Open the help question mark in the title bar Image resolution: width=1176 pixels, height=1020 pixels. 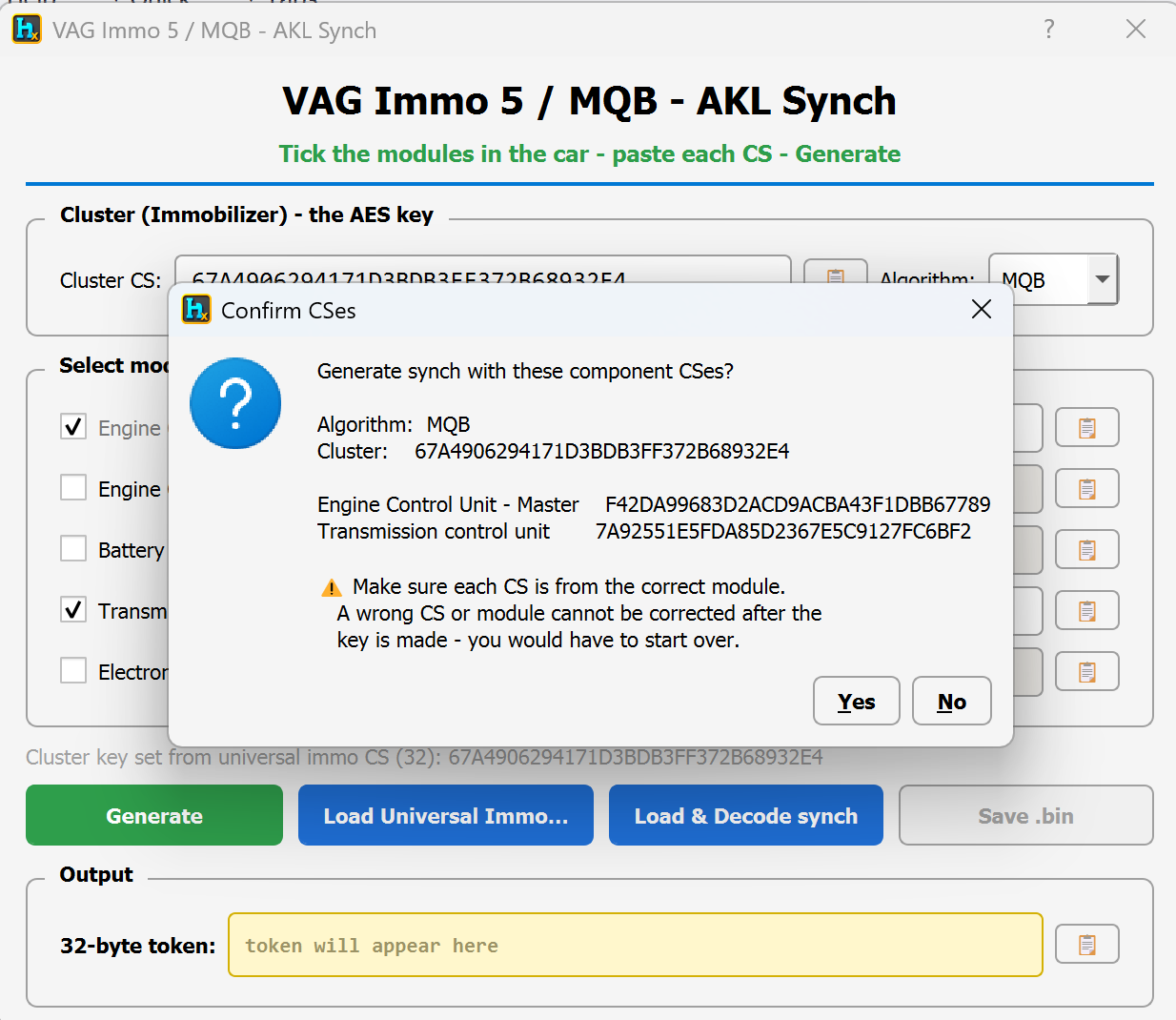(1049, 29)
